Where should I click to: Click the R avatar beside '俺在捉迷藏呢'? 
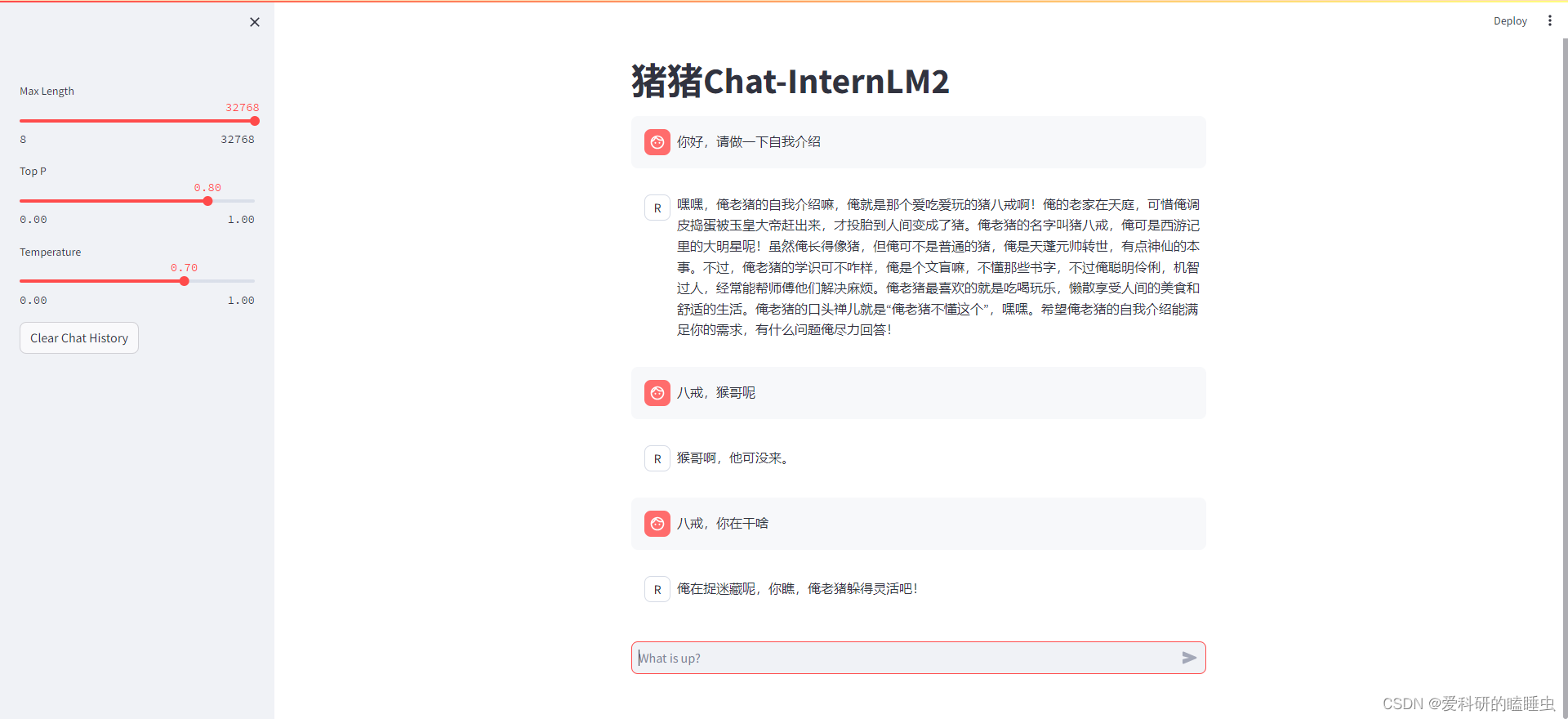pyautogui.click(x=657, y=589)
